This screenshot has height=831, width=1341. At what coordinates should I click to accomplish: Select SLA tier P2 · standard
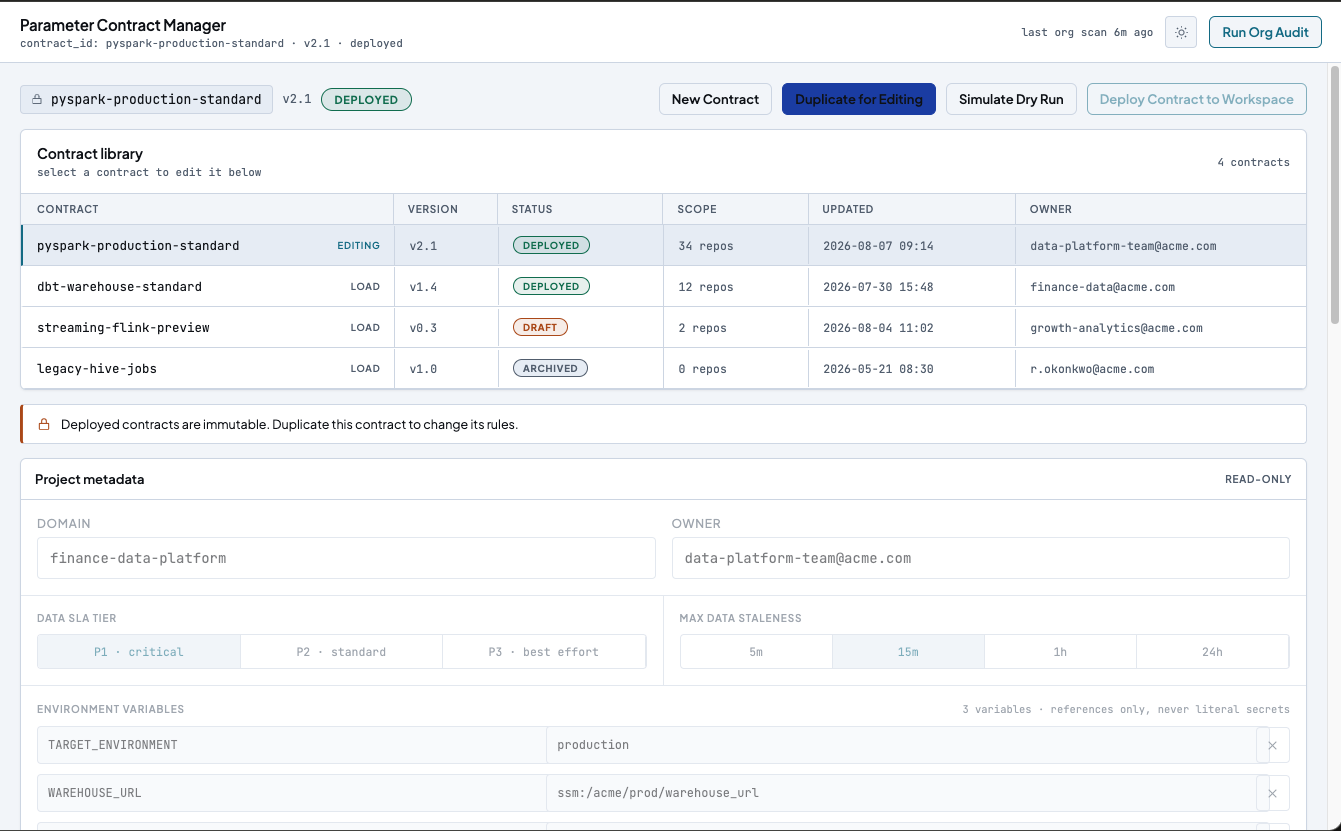pos(341,652)
